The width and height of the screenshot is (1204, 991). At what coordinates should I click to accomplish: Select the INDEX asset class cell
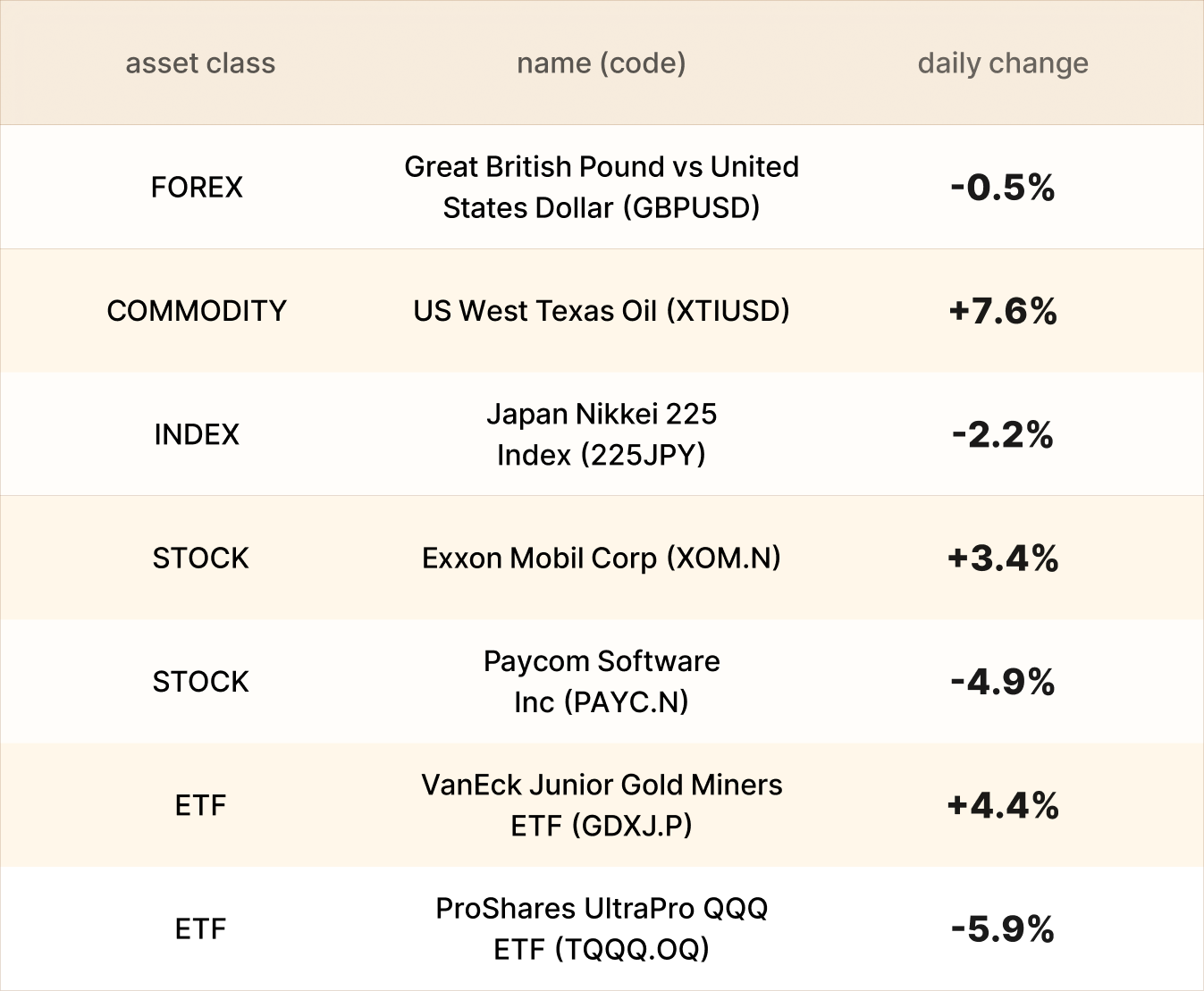[197, 434]
